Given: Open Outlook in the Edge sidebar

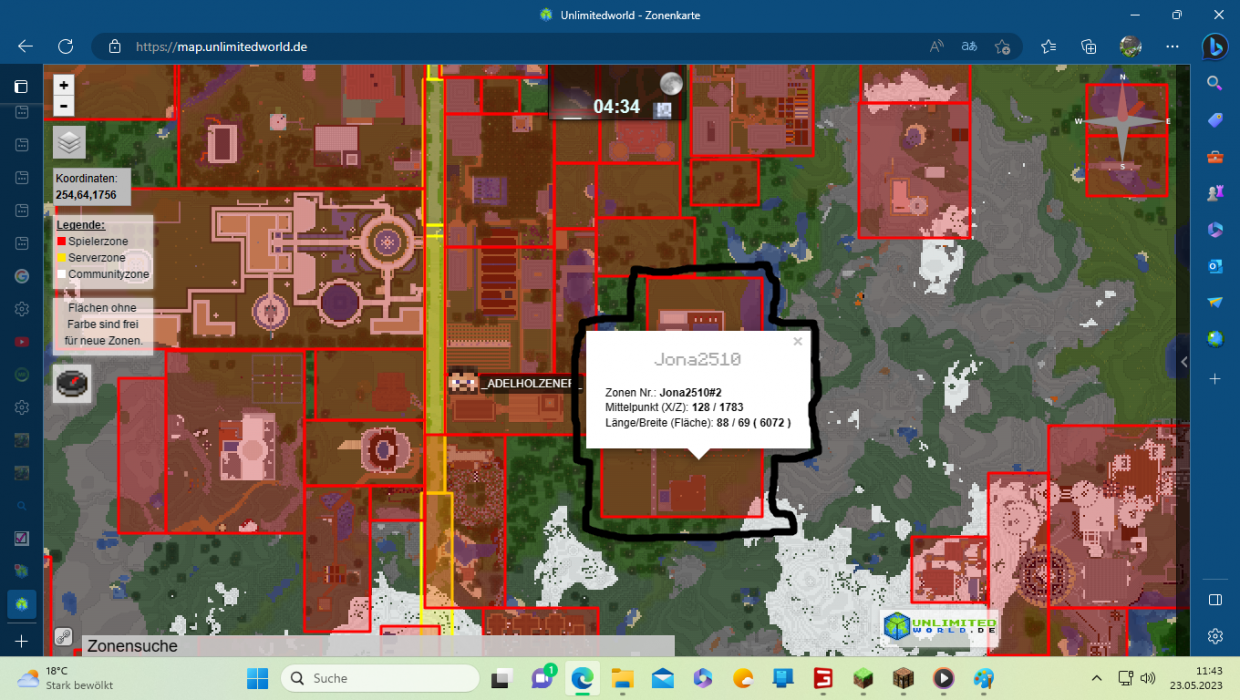Looking at the screenshot, I should [x=1215, y=266].
